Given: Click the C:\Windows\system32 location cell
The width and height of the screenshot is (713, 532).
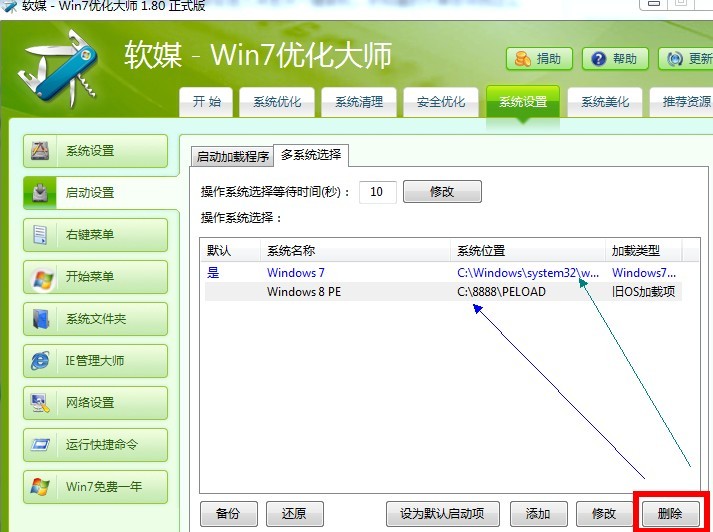Looking at the screenshot, I should (528, 273).
